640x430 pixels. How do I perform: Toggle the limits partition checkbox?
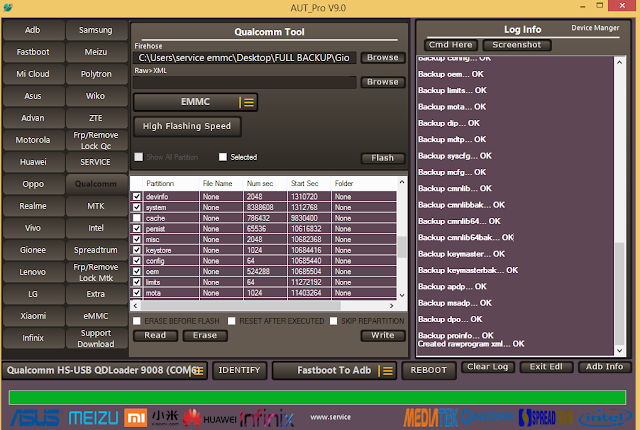tap(137, 282)
